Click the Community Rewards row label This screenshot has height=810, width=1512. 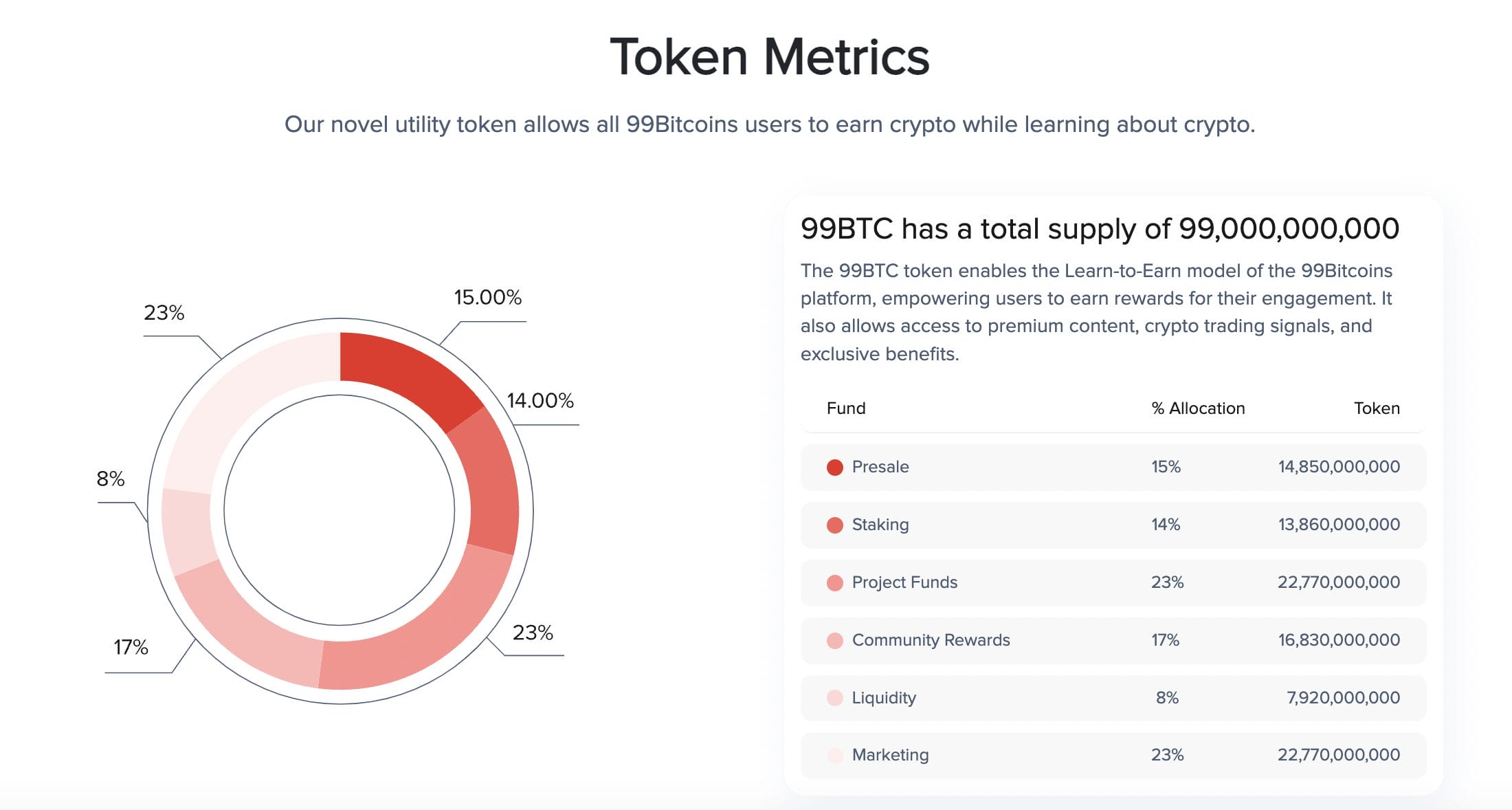tap(931, 640)
